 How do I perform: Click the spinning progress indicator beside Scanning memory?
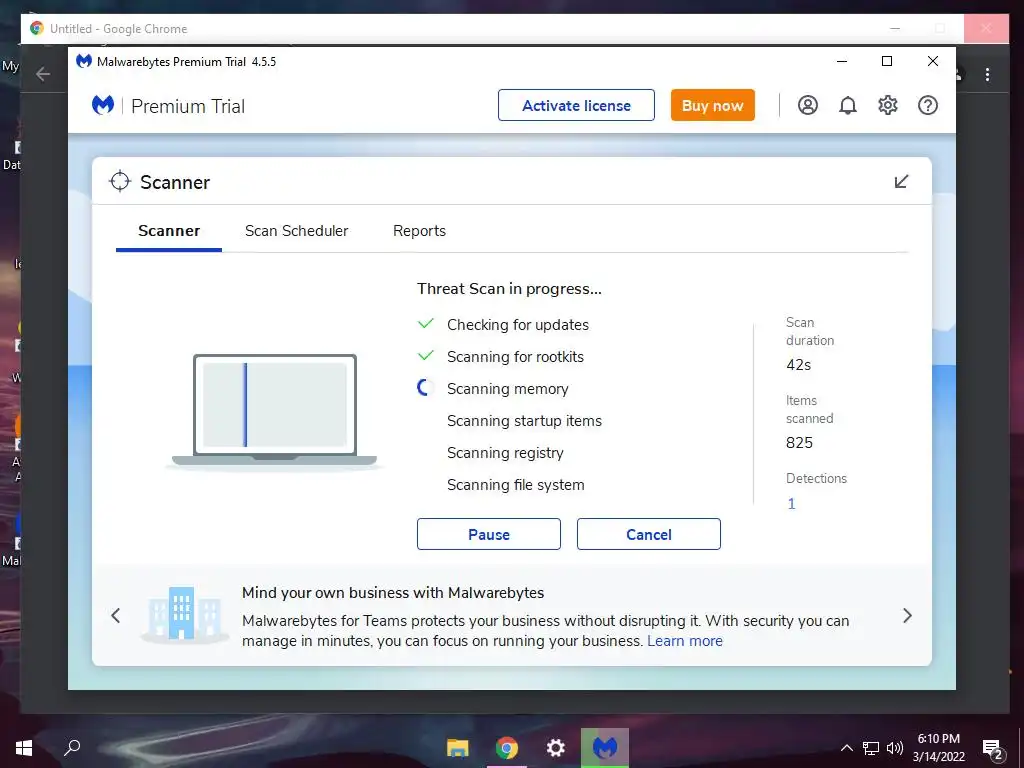point(425,388)
